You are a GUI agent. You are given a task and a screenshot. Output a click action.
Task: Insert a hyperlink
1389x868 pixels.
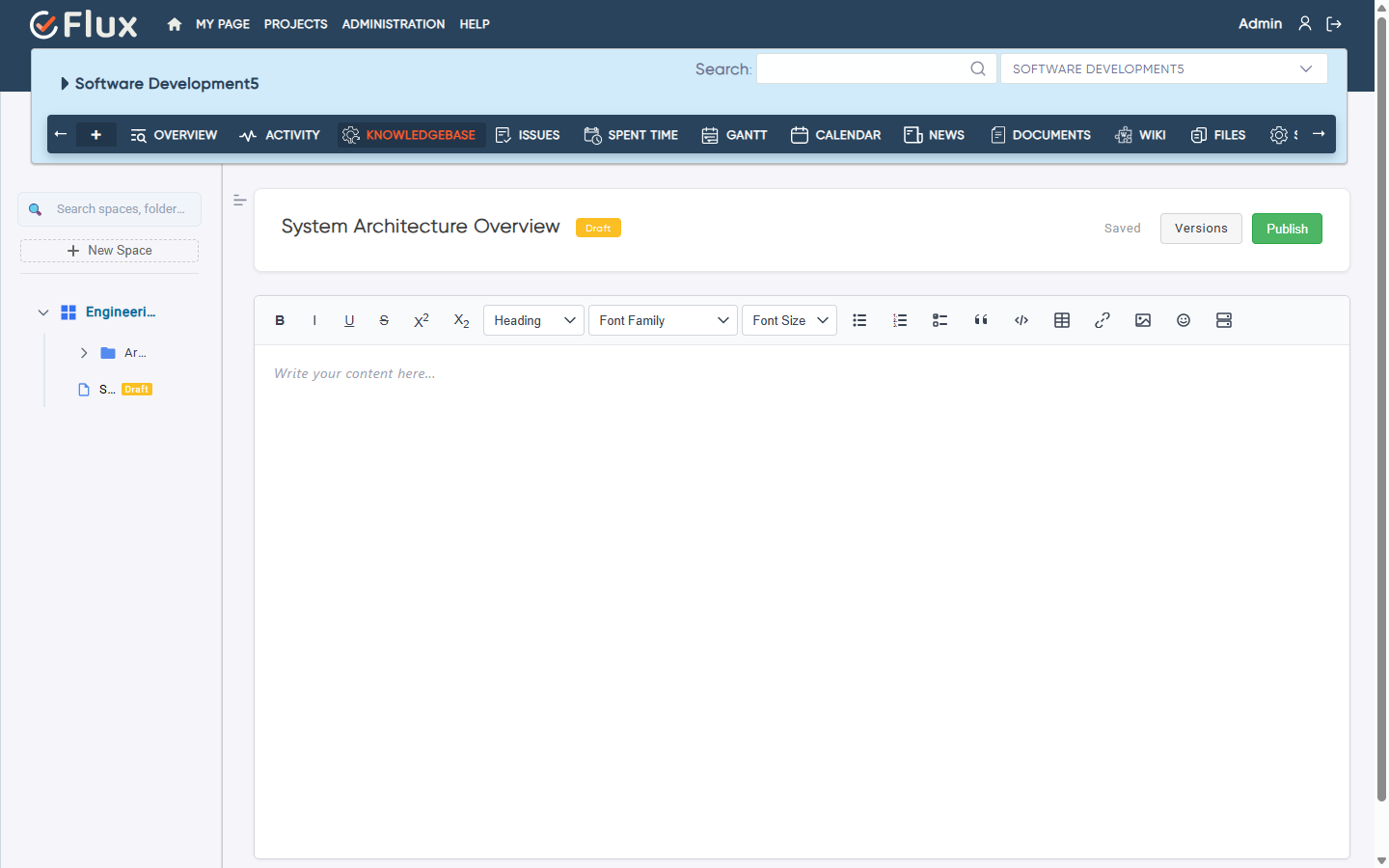(x=1103, y=320)
